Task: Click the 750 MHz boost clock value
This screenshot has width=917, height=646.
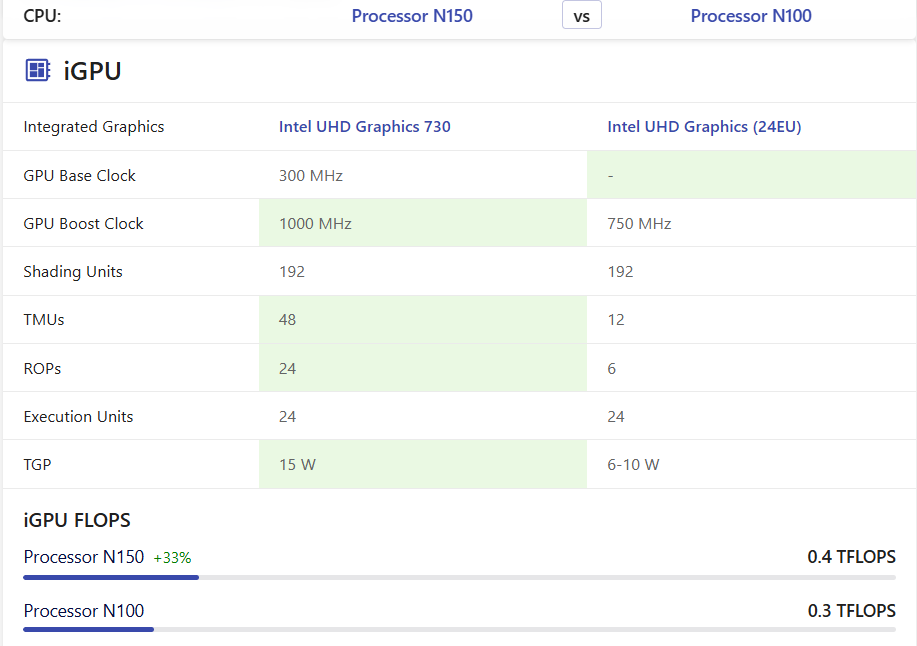Action: (639, 223)
